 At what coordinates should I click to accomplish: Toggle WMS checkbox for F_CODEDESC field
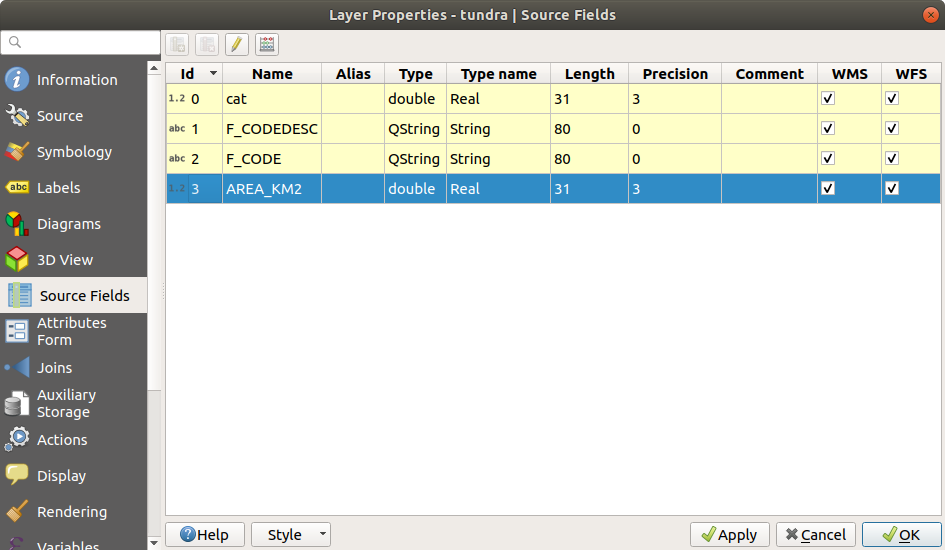pos(828,128)
